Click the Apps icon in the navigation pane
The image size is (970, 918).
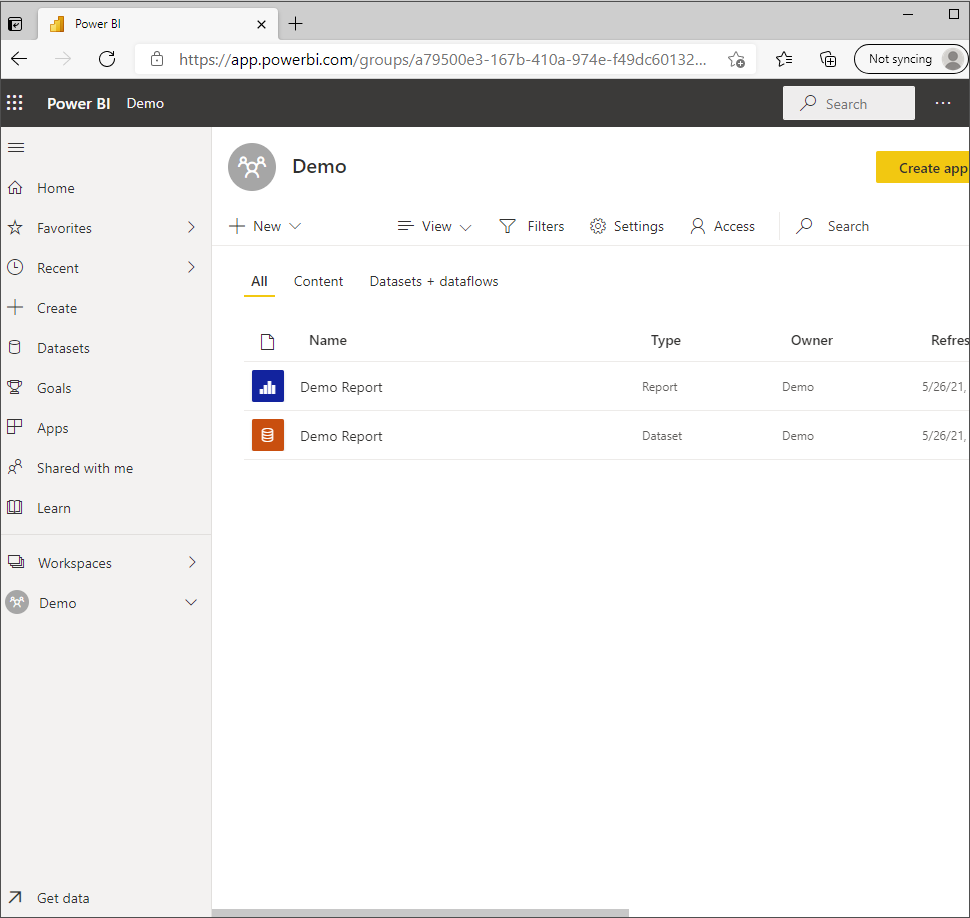pyautogui.click(x=15, y=427)
